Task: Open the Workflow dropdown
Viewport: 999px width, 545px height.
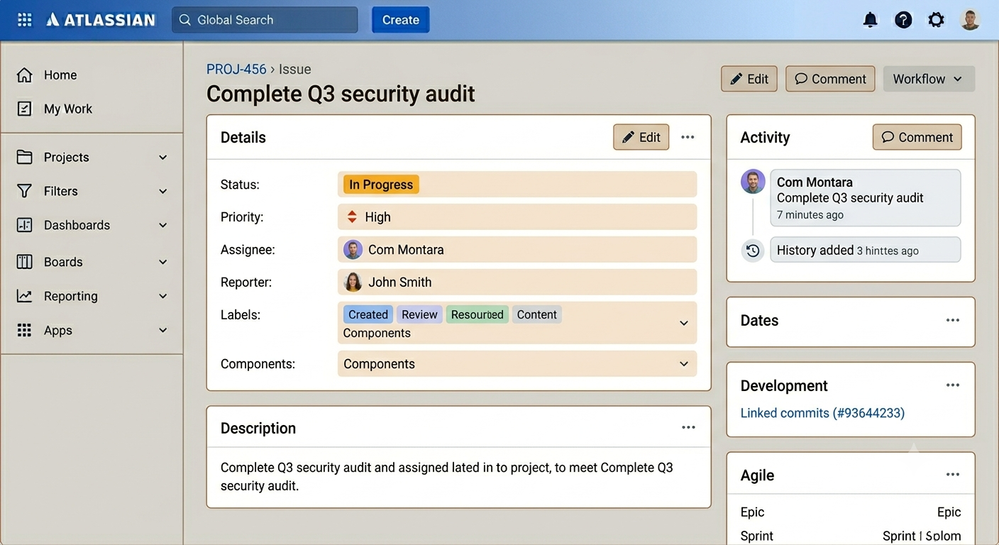Action: tap(928, 79)
